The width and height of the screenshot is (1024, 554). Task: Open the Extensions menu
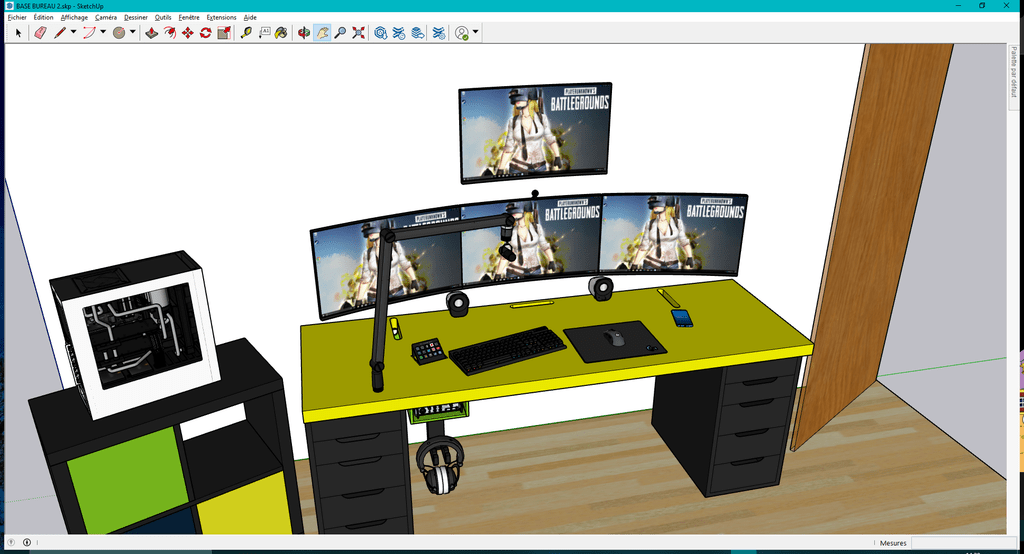coord(221,18)
